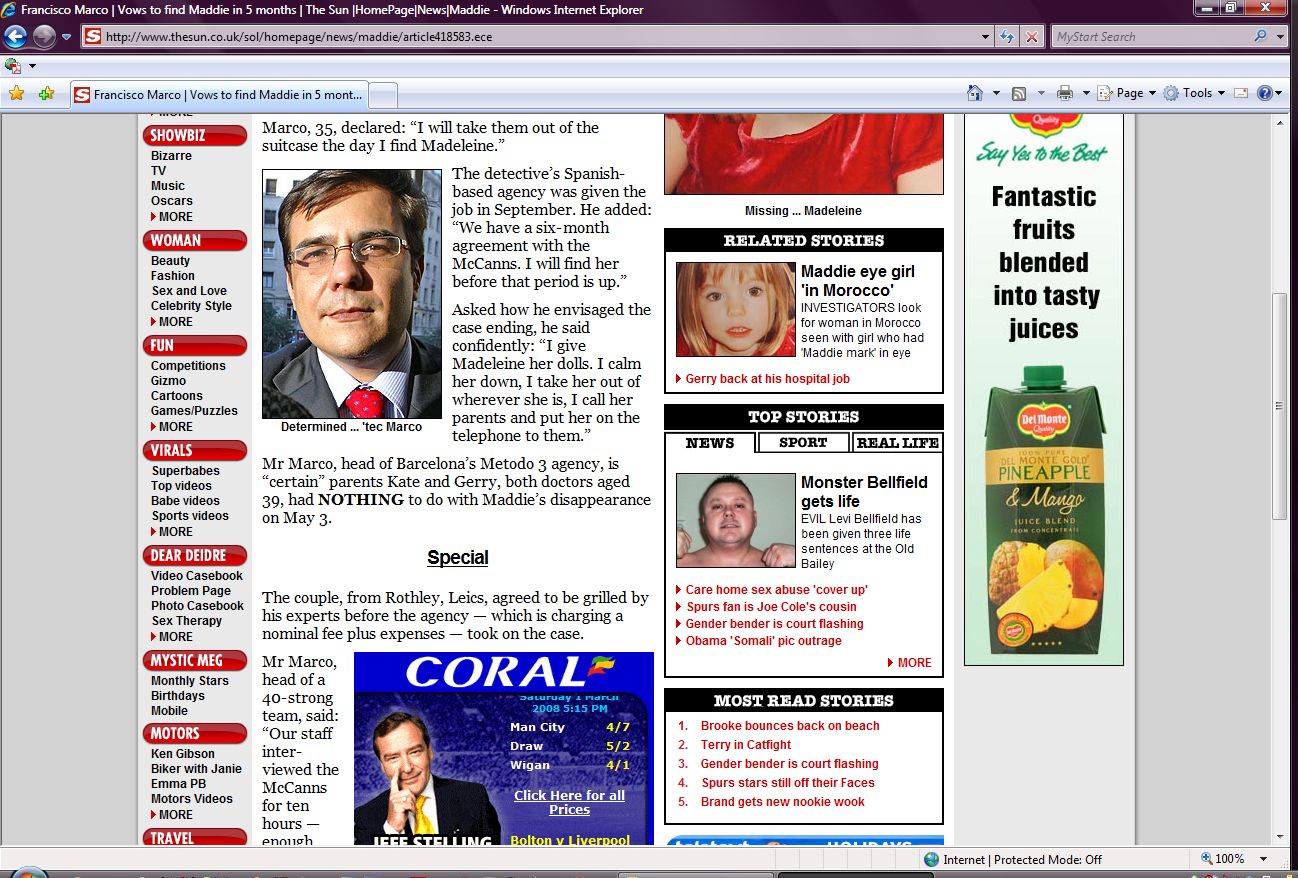Switch to the SPORT top stories tab
Image resolution: width=1298 pixels, height=878 pixels.
(803, 443)
